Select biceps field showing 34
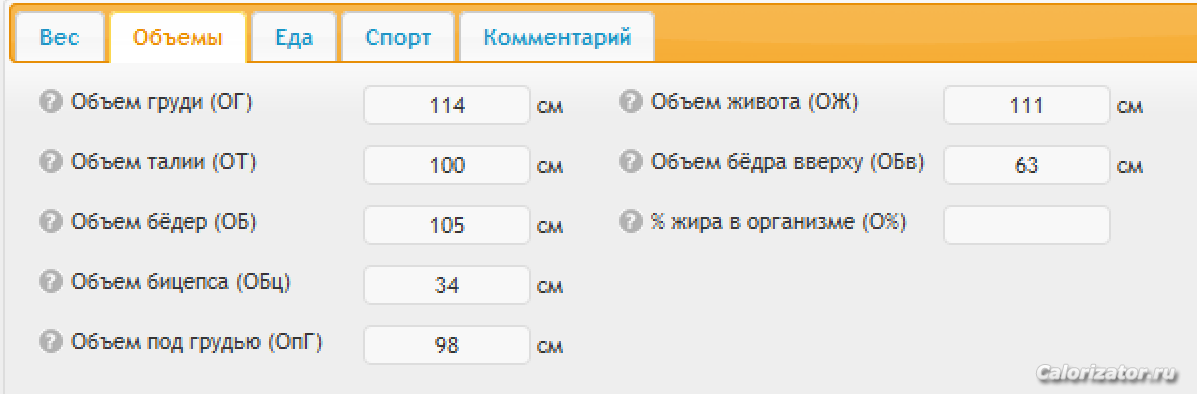Image resolution: width=1199 pixels, height=394 pixels. point(447,285)
